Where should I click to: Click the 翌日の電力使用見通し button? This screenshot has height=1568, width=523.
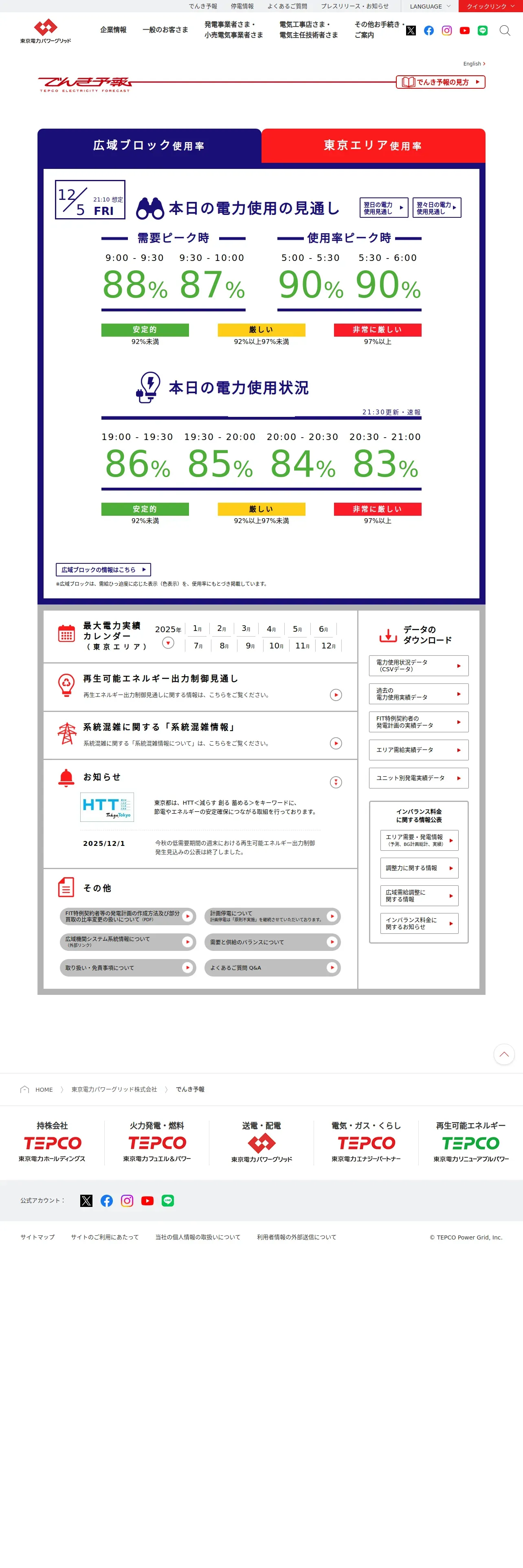[x=384, y=208]
